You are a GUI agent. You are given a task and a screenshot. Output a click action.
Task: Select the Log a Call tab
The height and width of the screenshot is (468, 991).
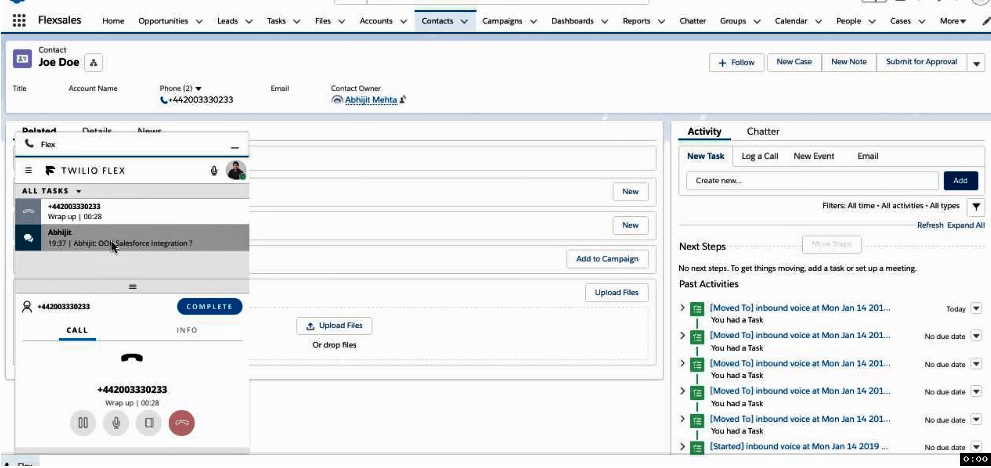[x=759, y=156]
